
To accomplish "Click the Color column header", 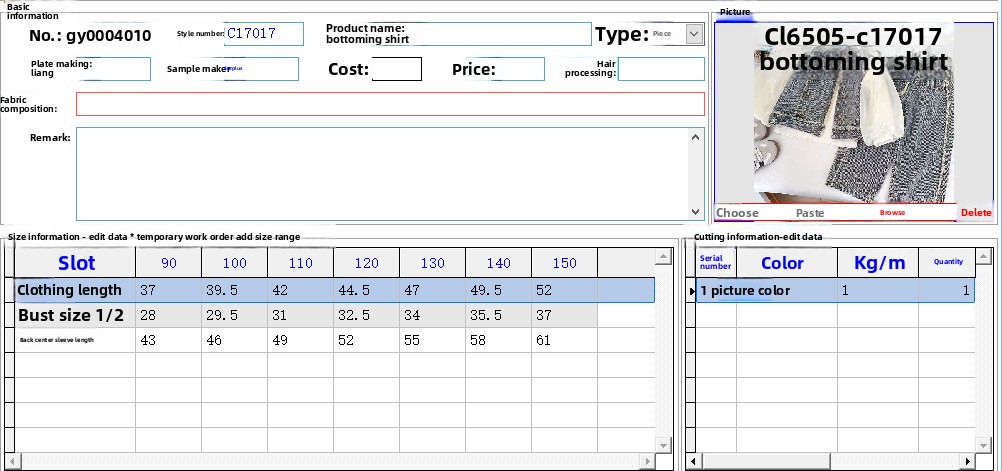I will click(x=782, y=263).
